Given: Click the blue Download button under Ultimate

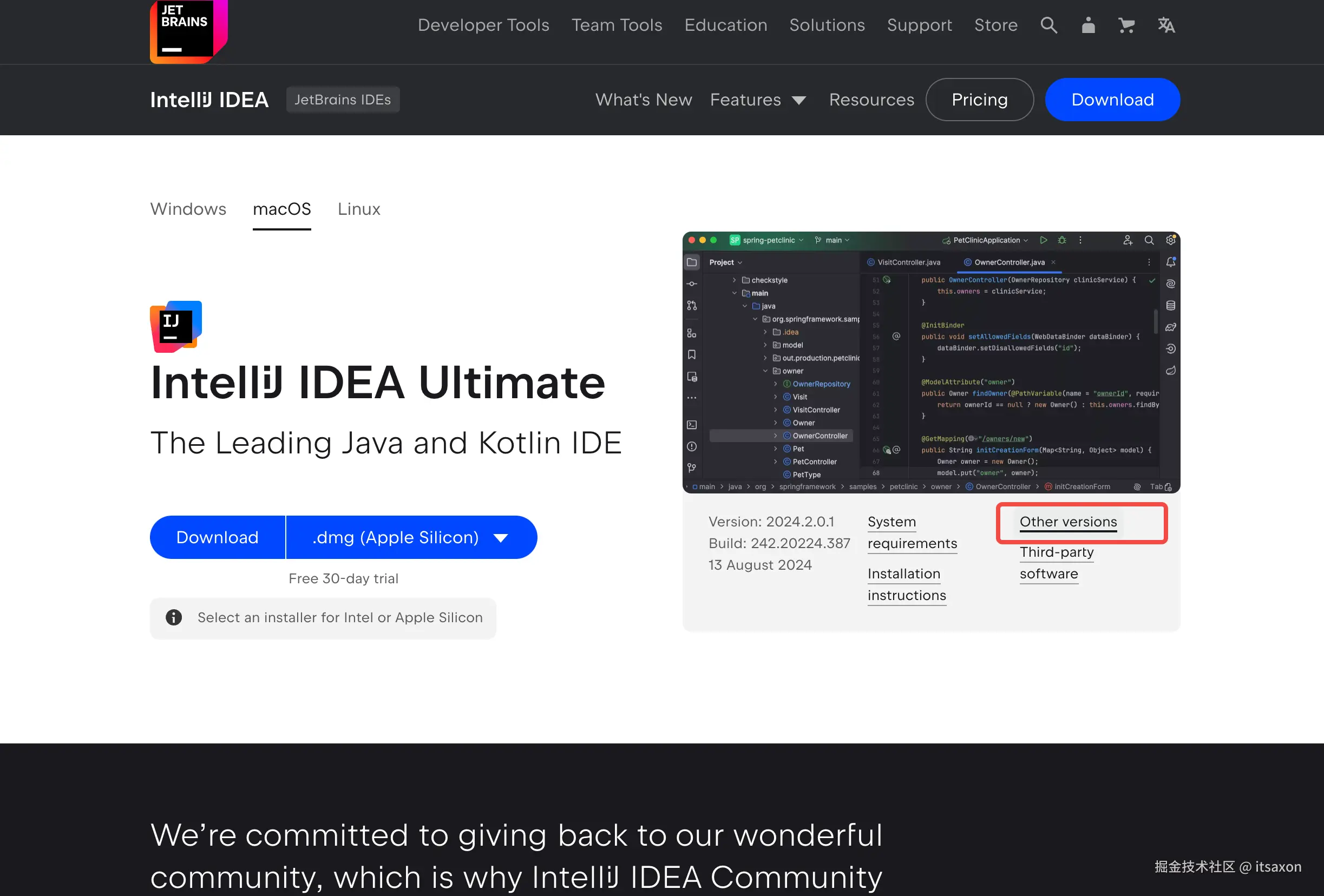Looking at the screenshot, I should pos(217,537).
